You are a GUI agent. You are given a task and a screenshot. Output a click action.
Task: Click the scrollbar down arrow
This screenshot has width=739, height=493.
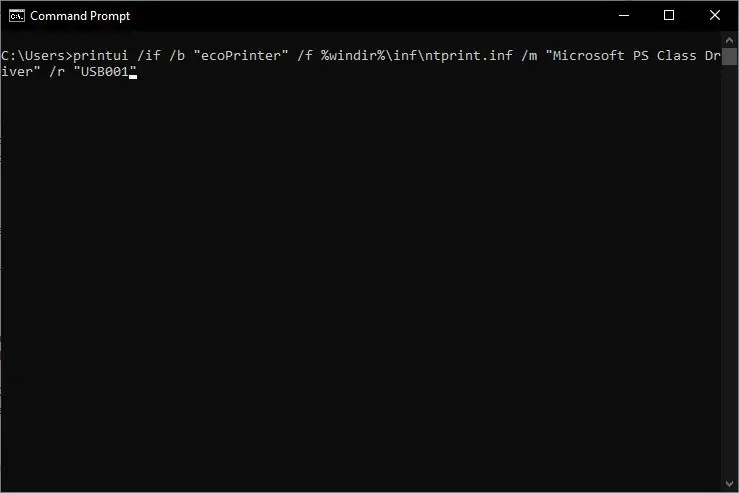[x=729, y=484]
